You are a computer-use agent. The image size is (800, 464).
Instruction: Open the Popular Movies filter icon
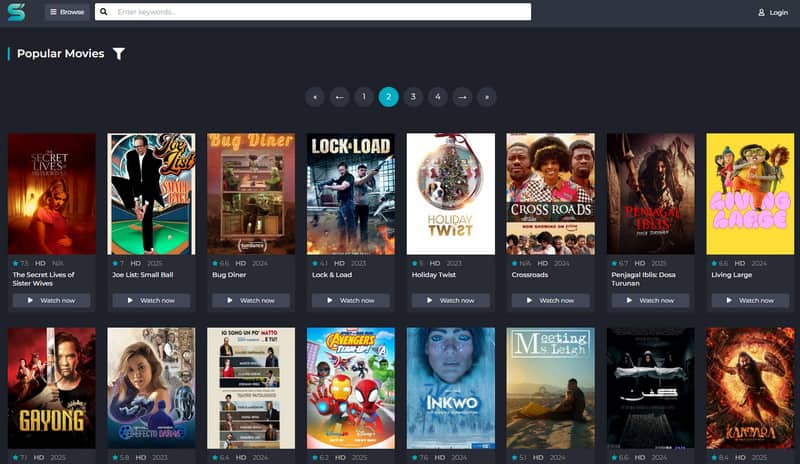pos(119,54)
